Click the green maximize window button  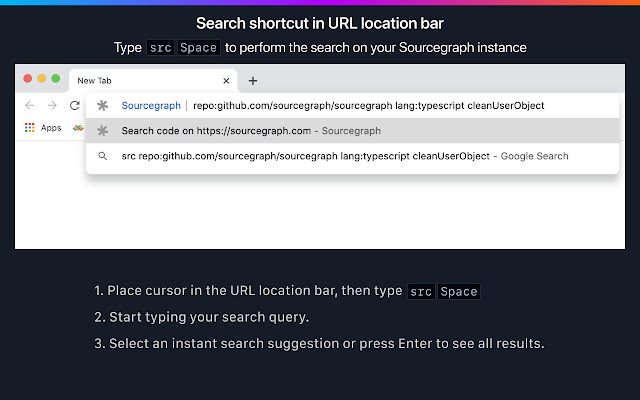56,79
